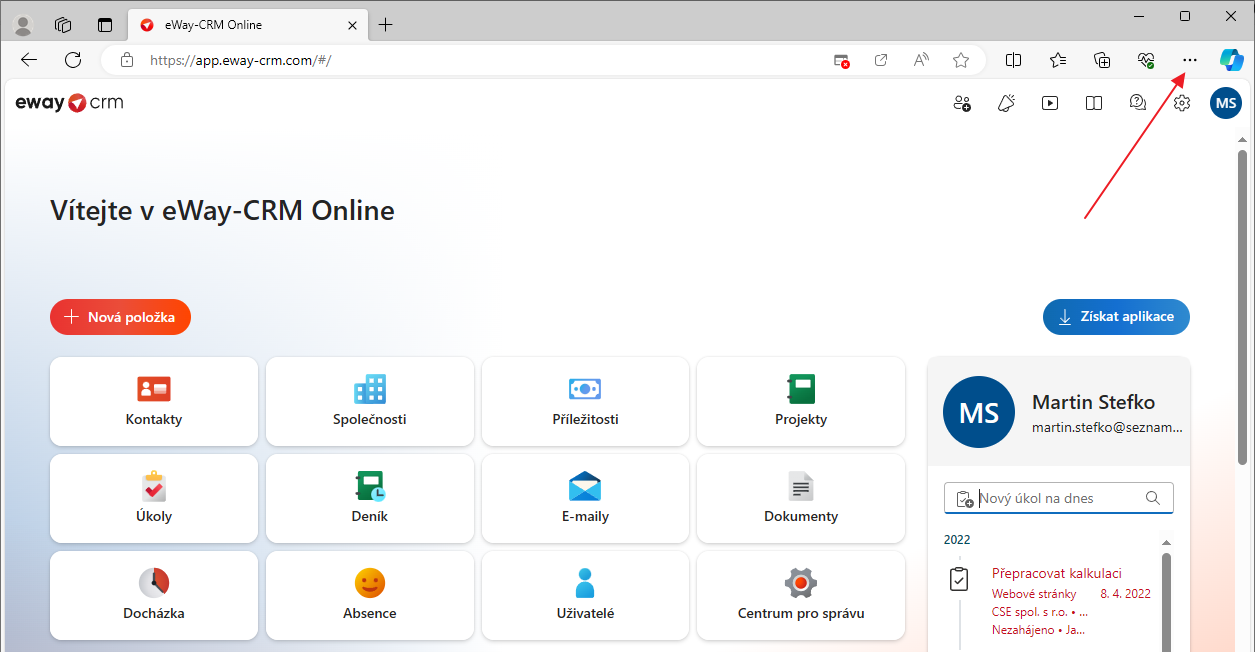Open the browser profile icon
This screenshot has height=652, width=1255.
(22, 25)
